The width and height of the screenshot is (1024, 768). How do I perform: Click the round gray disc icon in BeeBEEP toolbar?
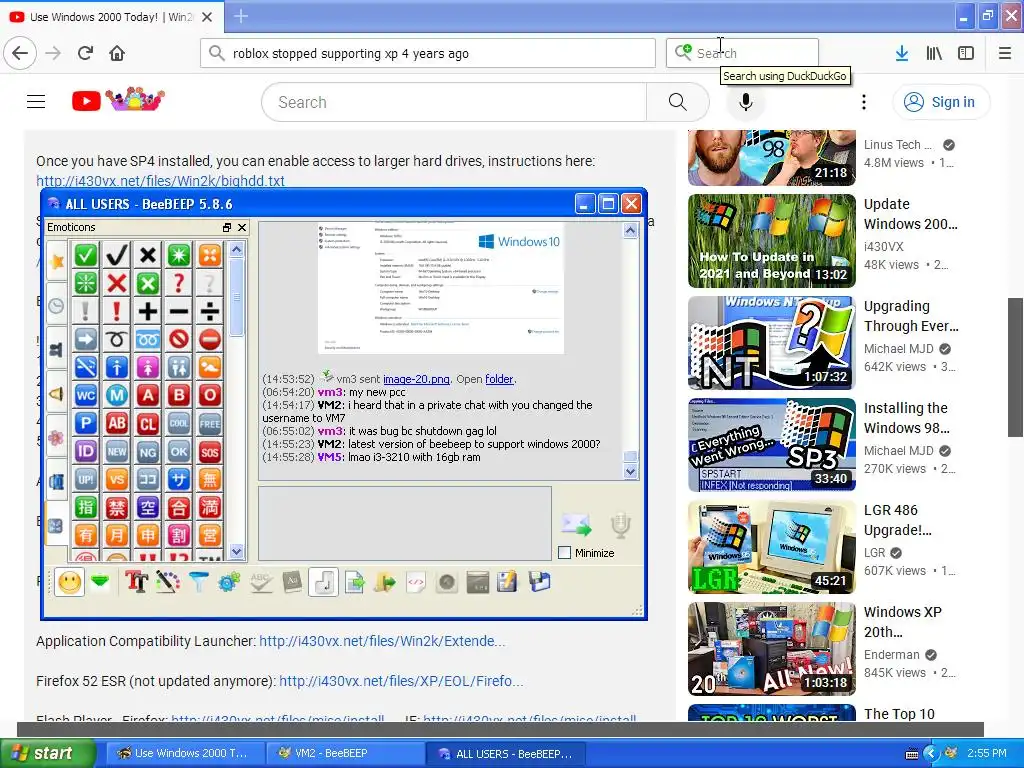tap(447, 581)
